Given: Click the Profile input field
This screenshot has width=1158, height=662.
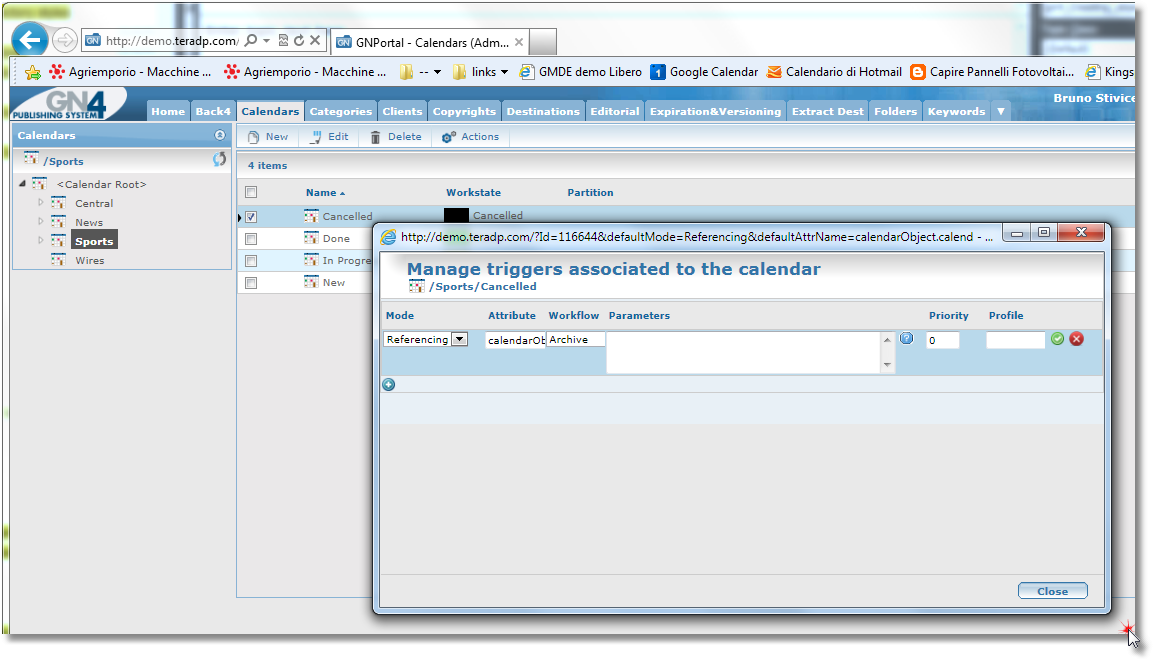Looking at the screenshot, I should [x=1015, y=340].
